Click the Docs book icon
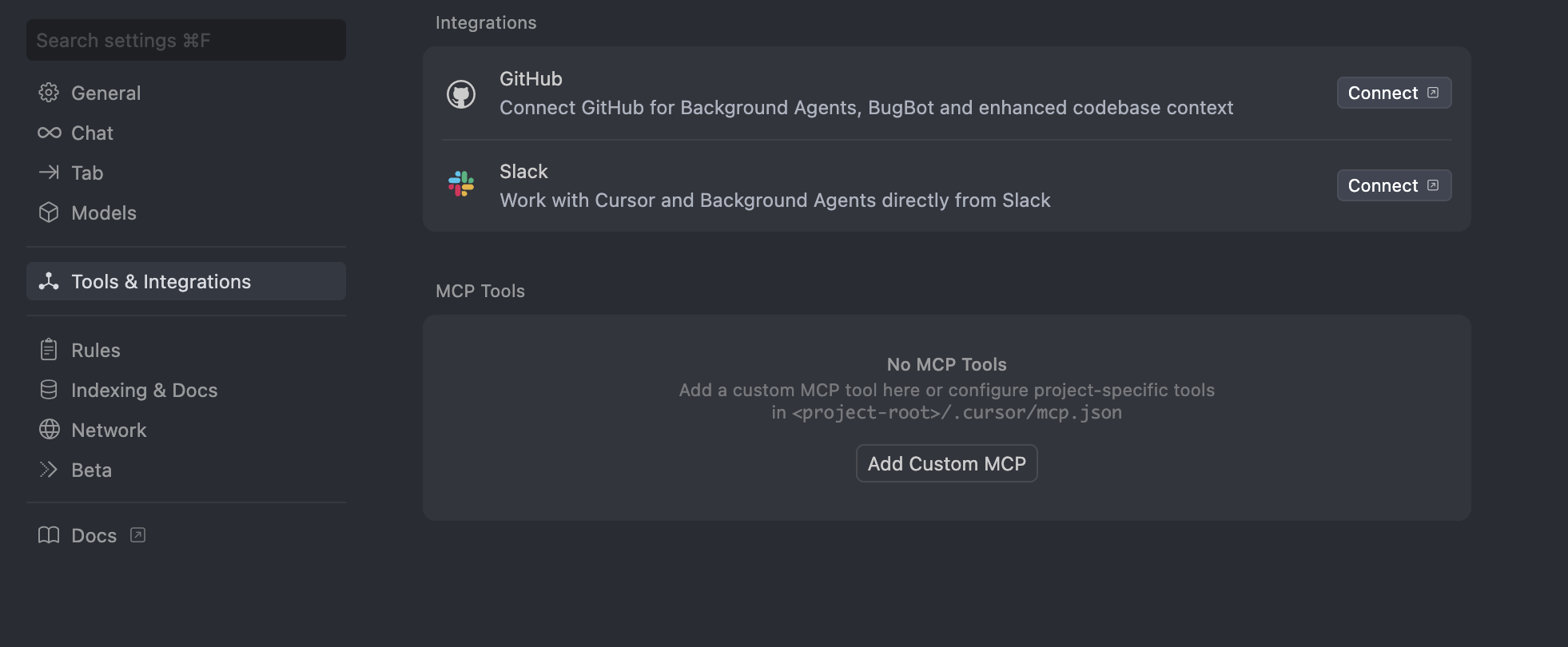Screen dimensions: 1568x647 pyautogui.click(x=48, y=535)
